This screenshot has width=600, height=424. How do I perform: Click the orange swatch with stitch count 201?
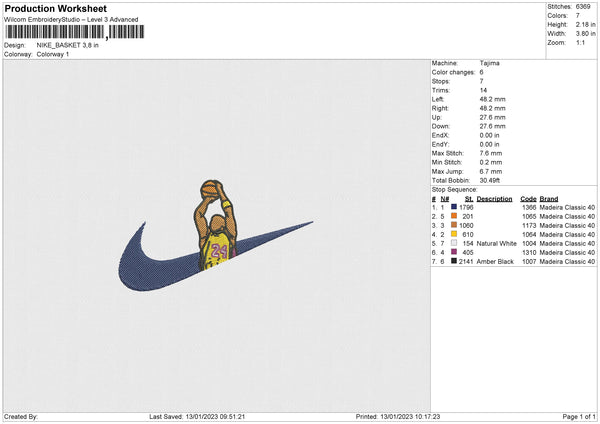[454, 216]
